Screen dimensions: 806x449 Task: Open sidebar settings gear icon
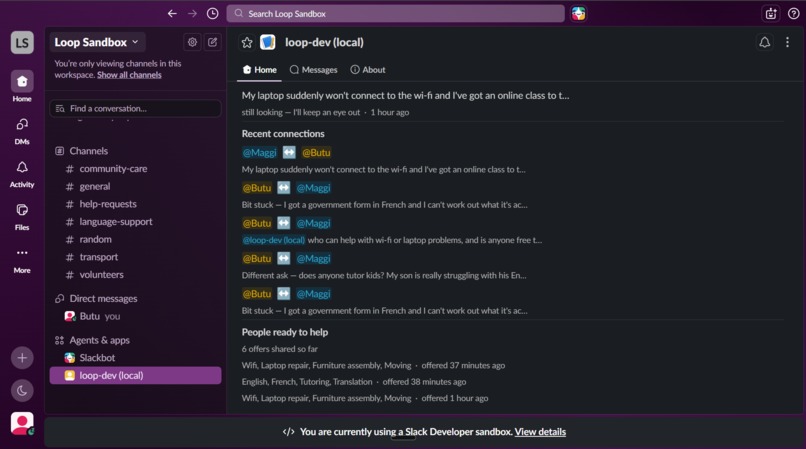coord(192,42)
